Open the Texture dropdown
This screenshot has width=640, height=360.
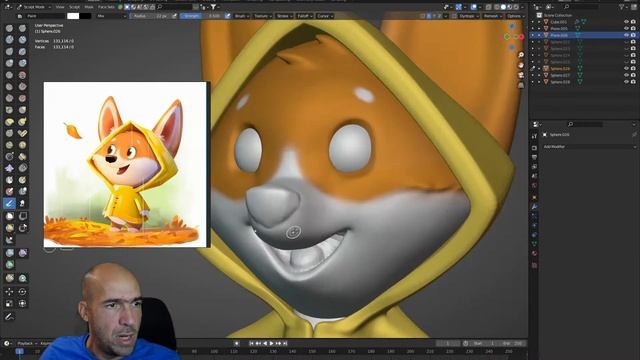pos(262,16)
